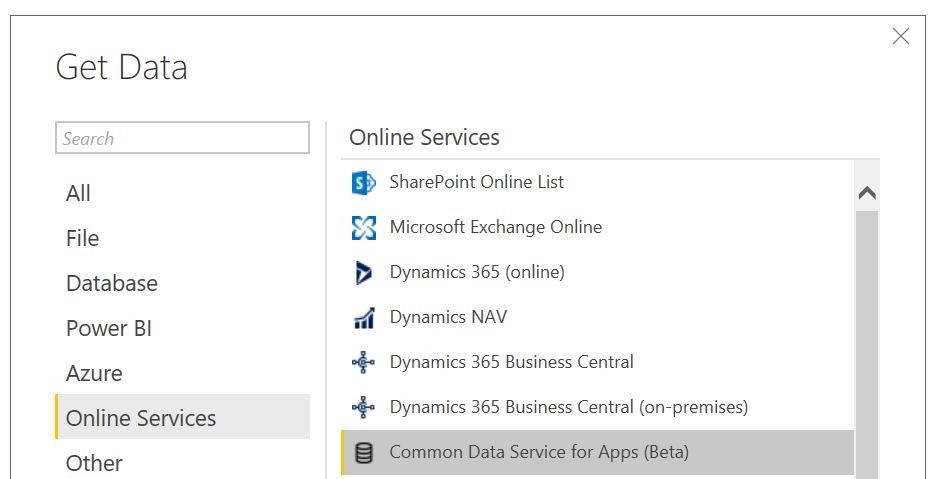
Task: Click the scroll up arrow
Action: (x=867, y=193)
